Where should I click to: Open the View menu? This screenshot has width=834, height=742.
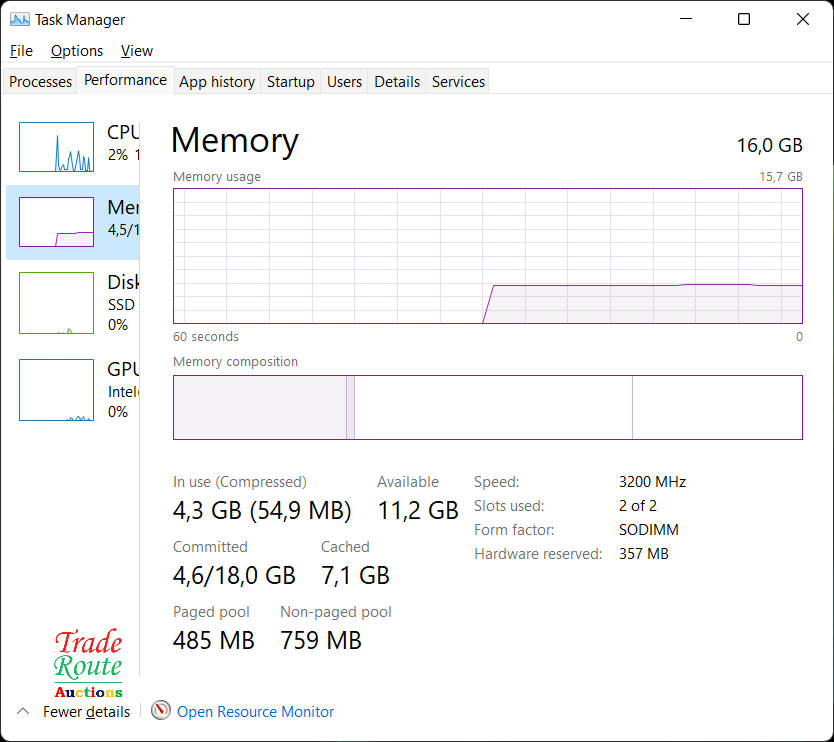point(137,51)
